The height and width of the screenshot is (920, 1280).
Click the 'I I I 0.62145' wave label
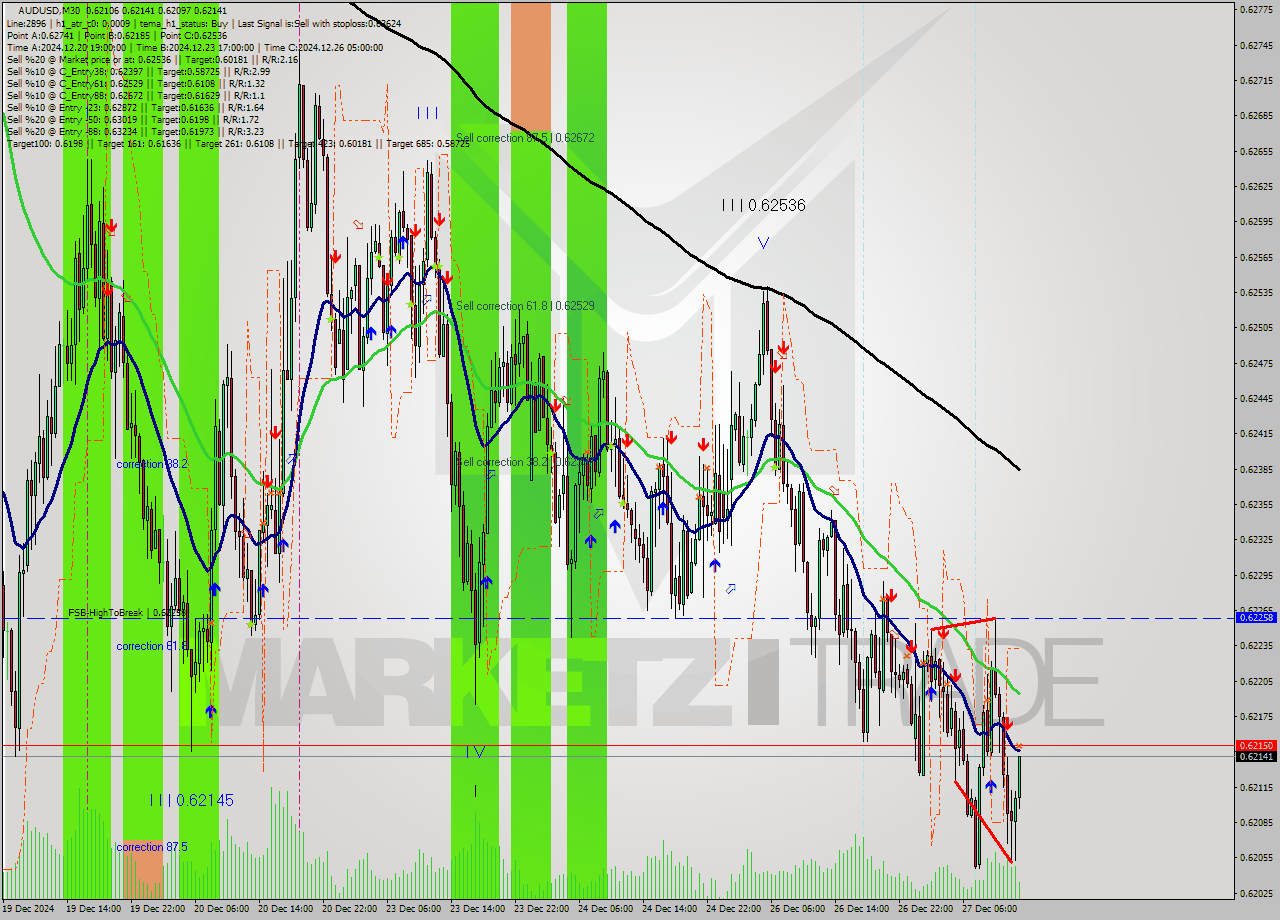[x=192, y=800]
